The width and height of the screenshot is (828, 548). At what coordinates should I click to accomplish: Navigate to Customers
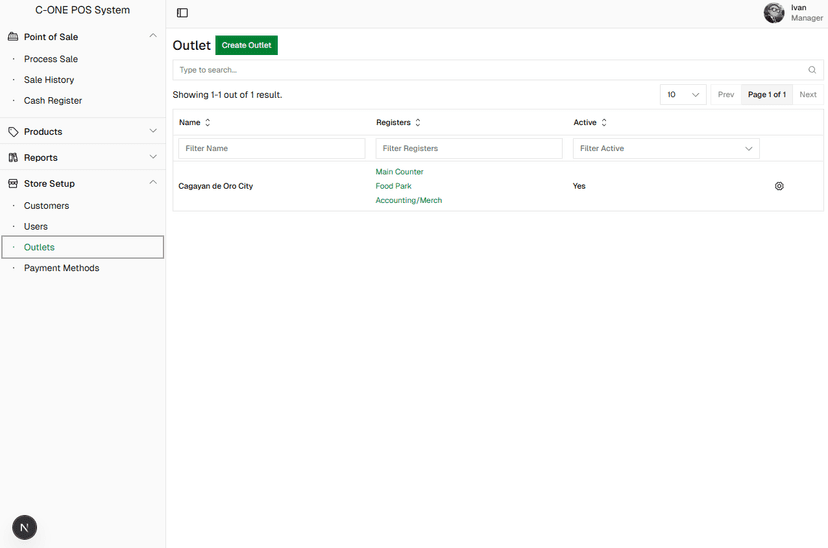pos(46,205)
